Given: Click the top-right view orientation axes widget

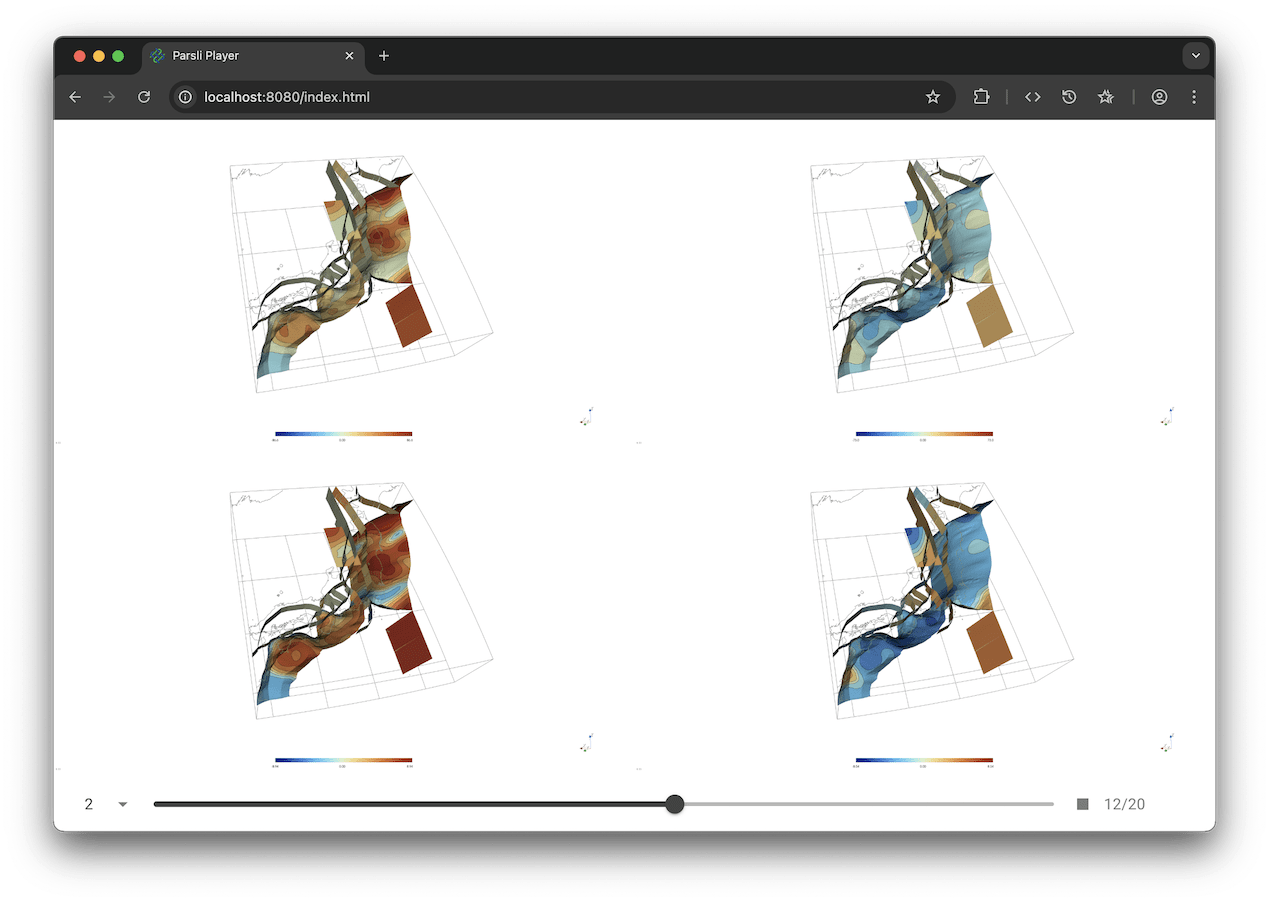Looking at the screenshot, I should point(1168,416).
